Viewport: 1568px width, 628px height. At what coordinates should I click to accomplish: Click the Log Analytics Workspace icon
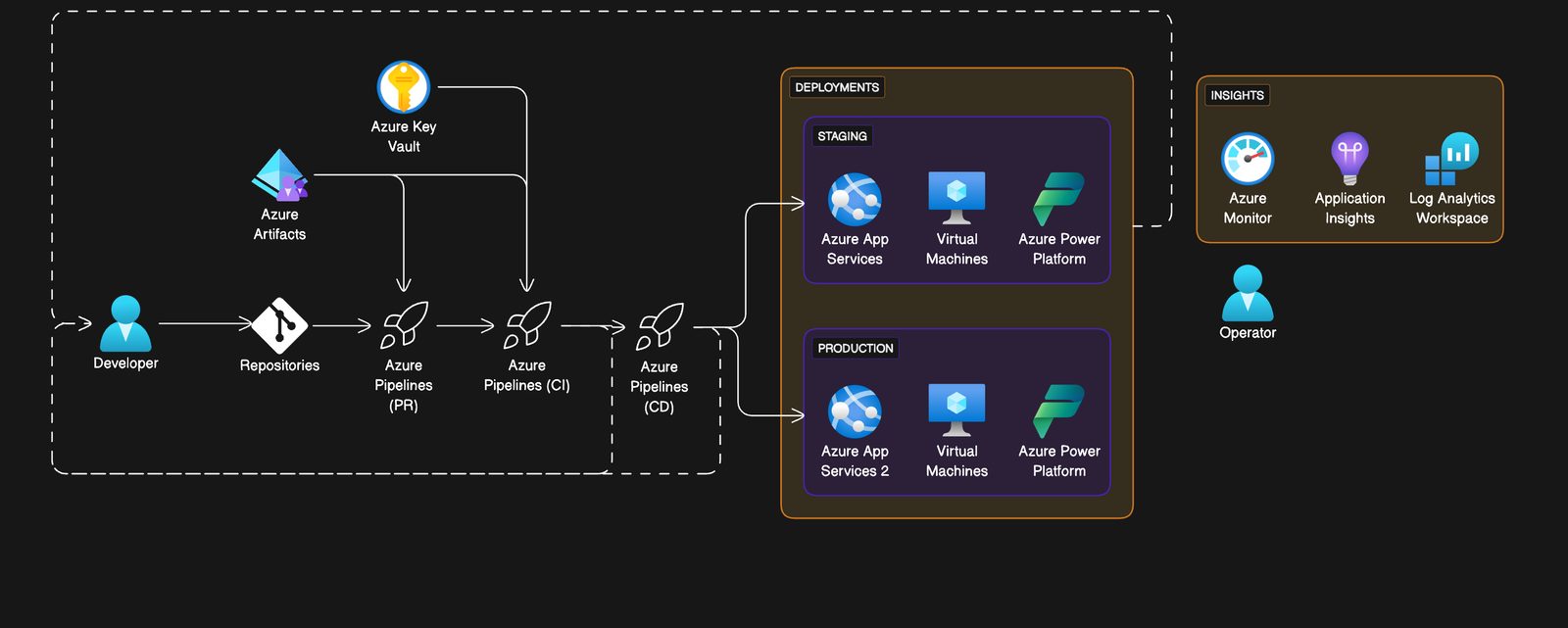[x=1452, y=159]
